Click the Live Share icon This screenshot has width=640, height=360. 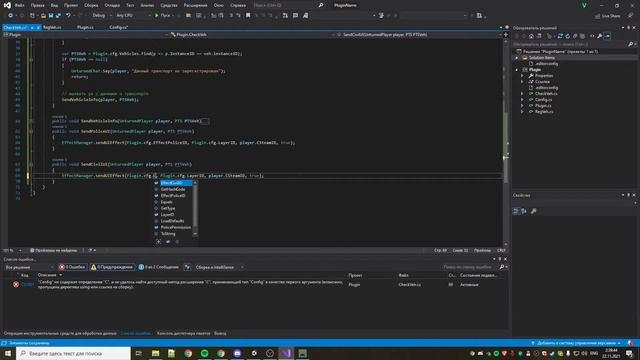coord(597,16)
